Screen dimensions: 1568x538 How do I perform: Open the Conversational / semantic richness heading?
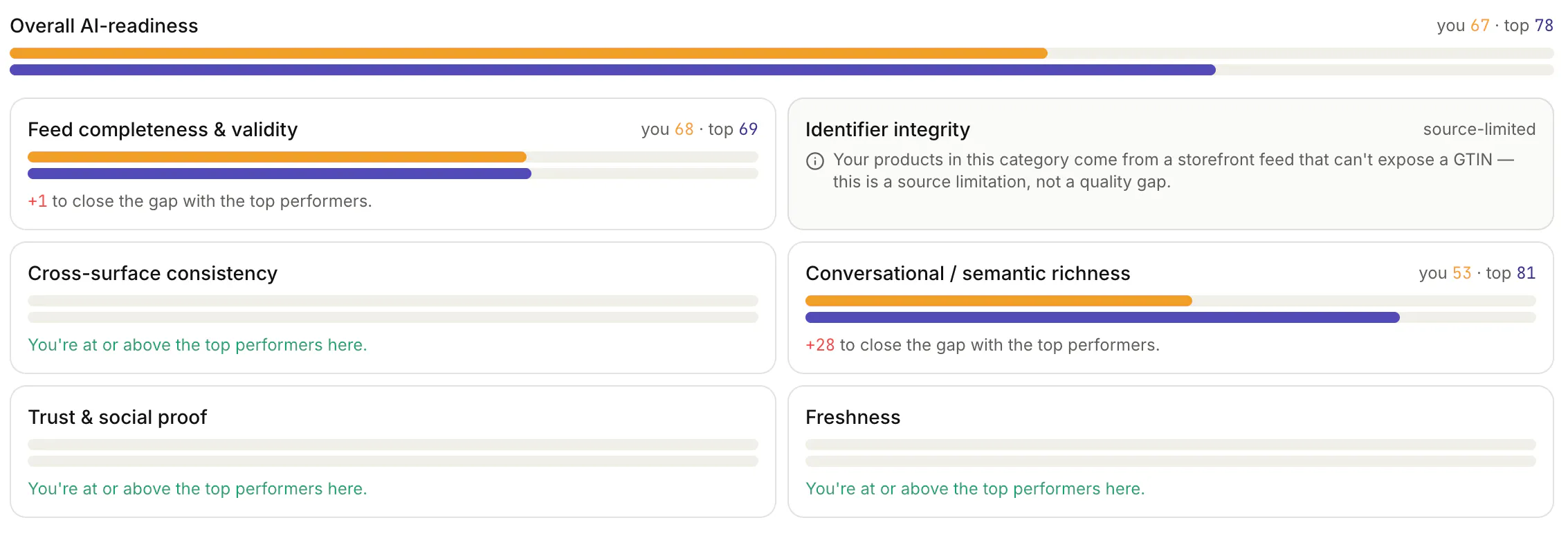968,273
